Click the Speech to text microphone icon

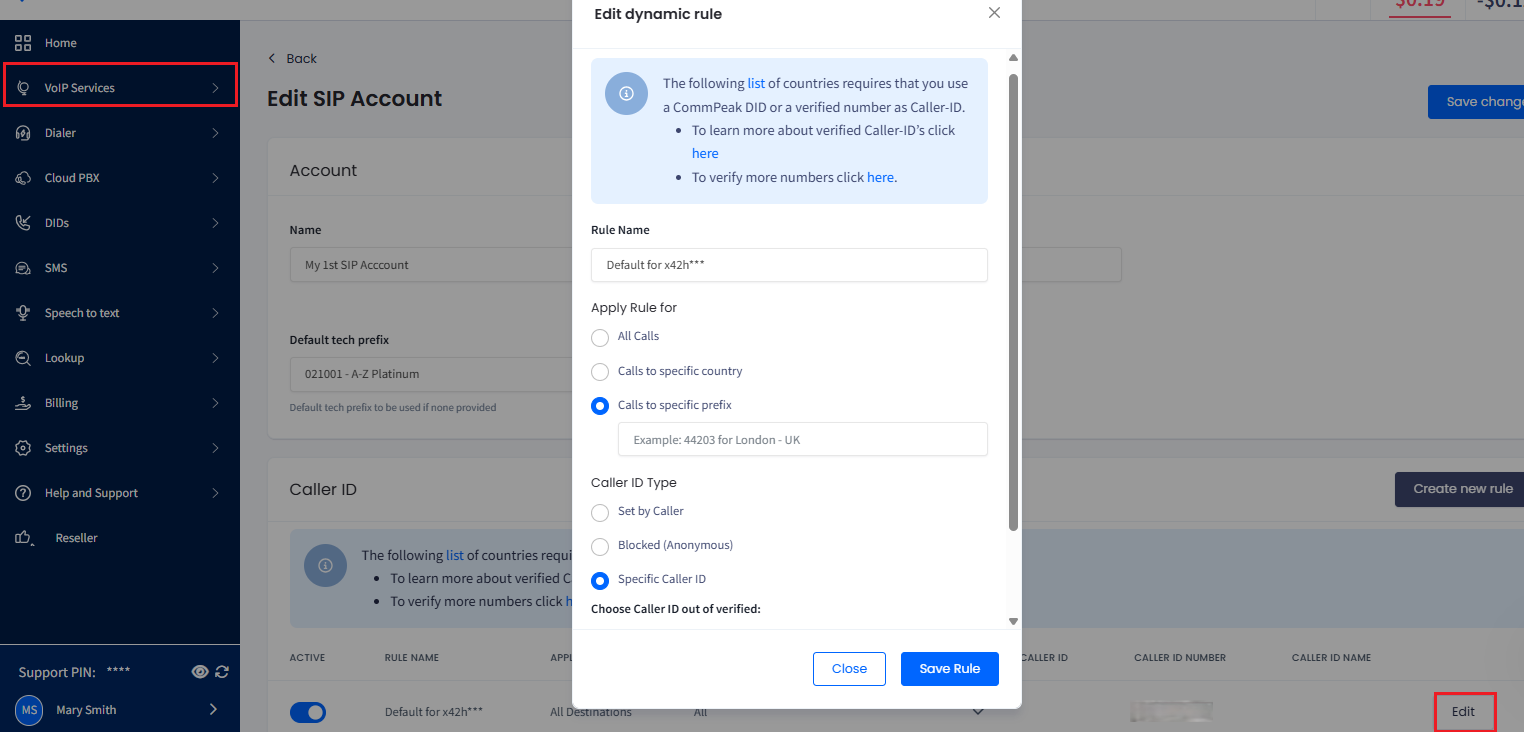pyautogui.click(x=23, y=313)
